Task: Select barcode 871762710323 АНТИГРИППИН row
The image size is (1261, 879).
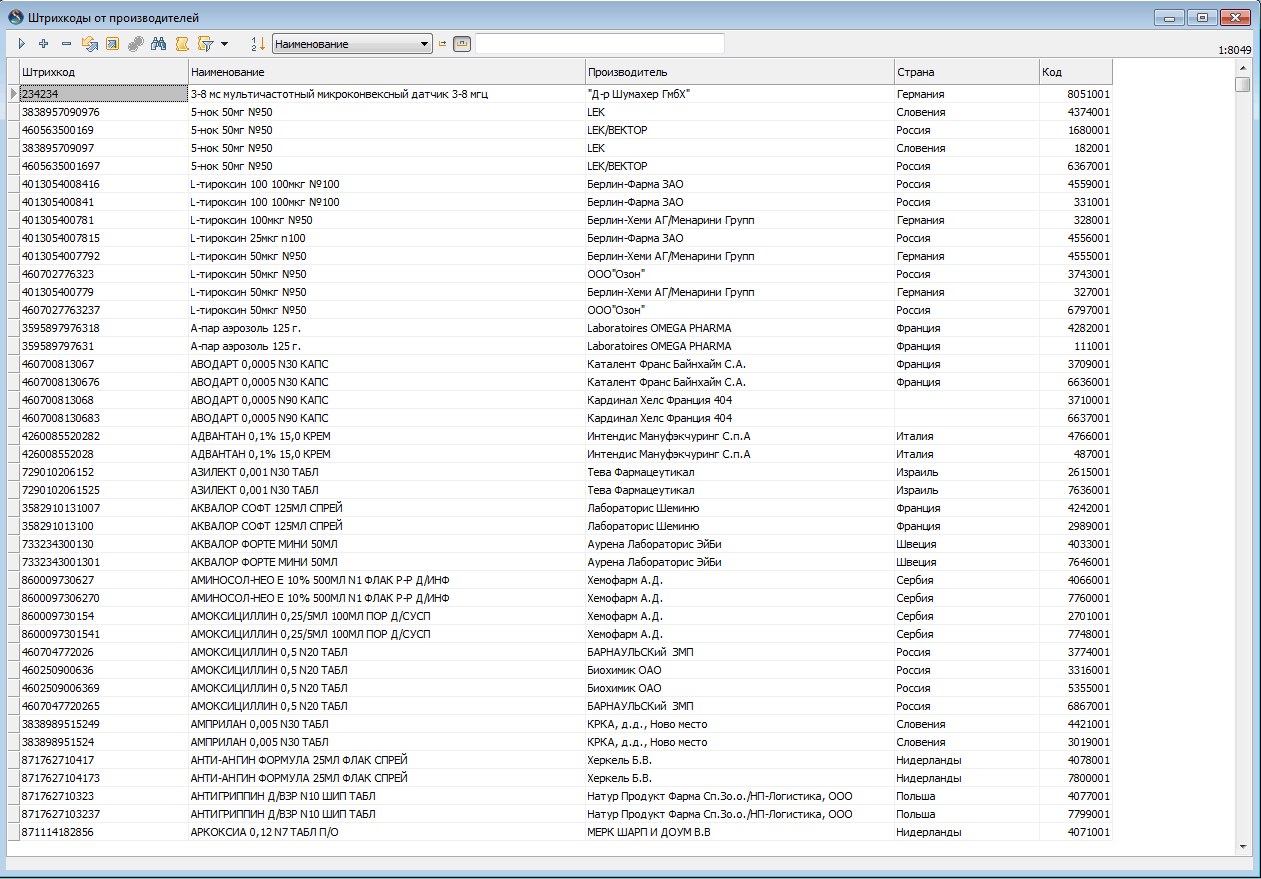Action: coord(104,796)
